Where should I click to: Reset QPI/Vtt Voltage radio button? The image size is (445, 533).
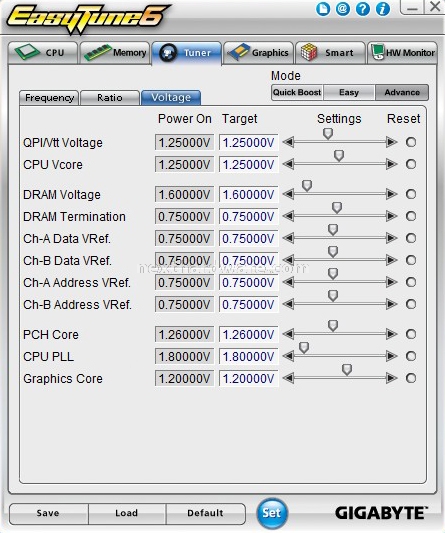(411, 142)
